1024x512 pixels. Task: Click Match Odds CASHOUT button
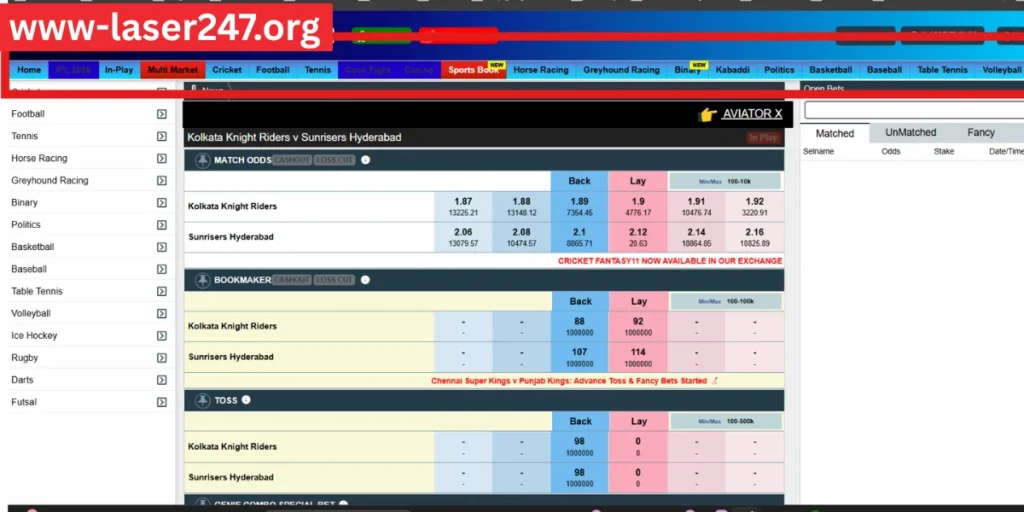(x=292, y=160)
